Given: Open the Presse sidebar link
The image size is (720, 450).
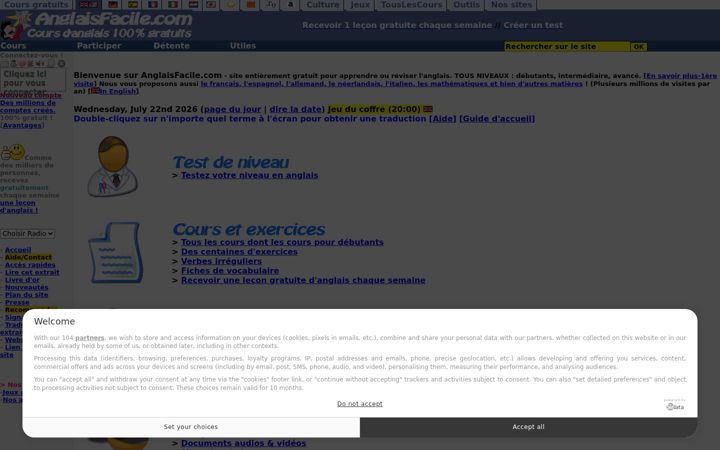Looking at the screenshot, I should pos(17,303).
